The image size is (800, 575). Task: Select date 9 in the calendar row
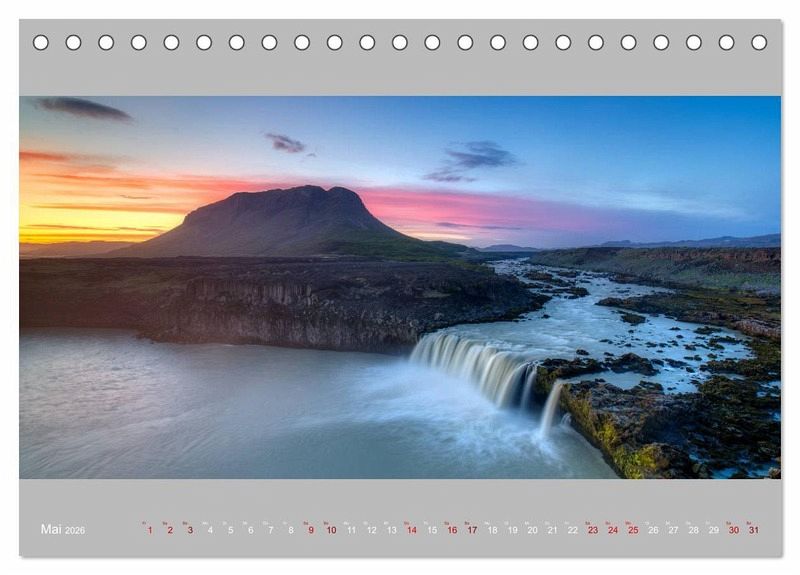click(311, 530)
